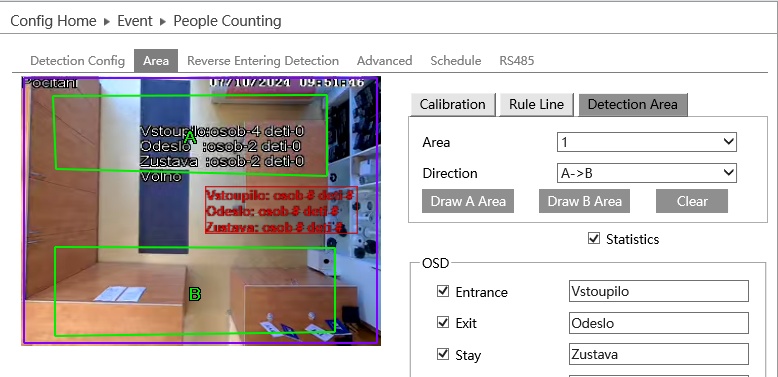
Task: Open the Direction A->B dropdown
Action: pyautogui.click(x=647, y=173)
